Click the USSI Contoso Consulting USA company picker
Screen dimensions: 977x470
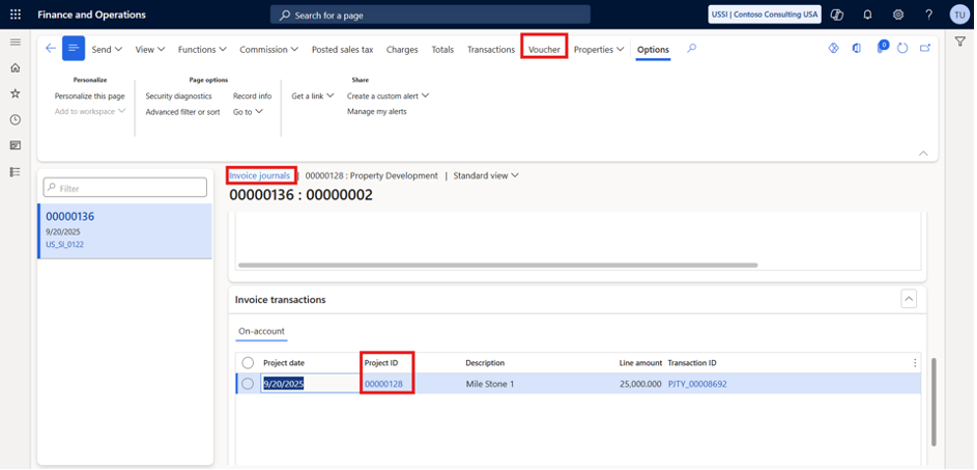pos(765,14)
